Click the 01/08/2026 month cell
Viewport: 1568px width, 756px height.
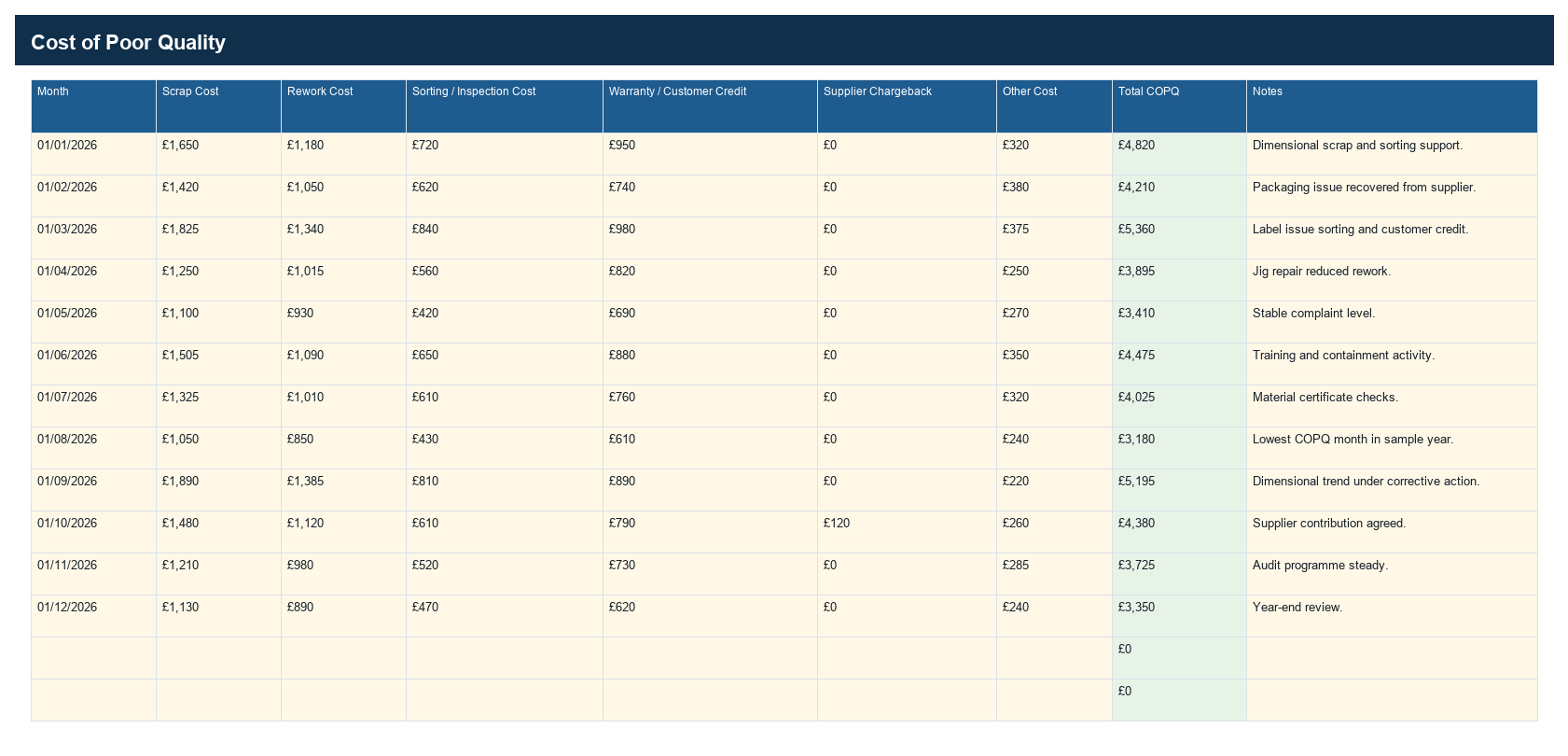coord(93,448)
